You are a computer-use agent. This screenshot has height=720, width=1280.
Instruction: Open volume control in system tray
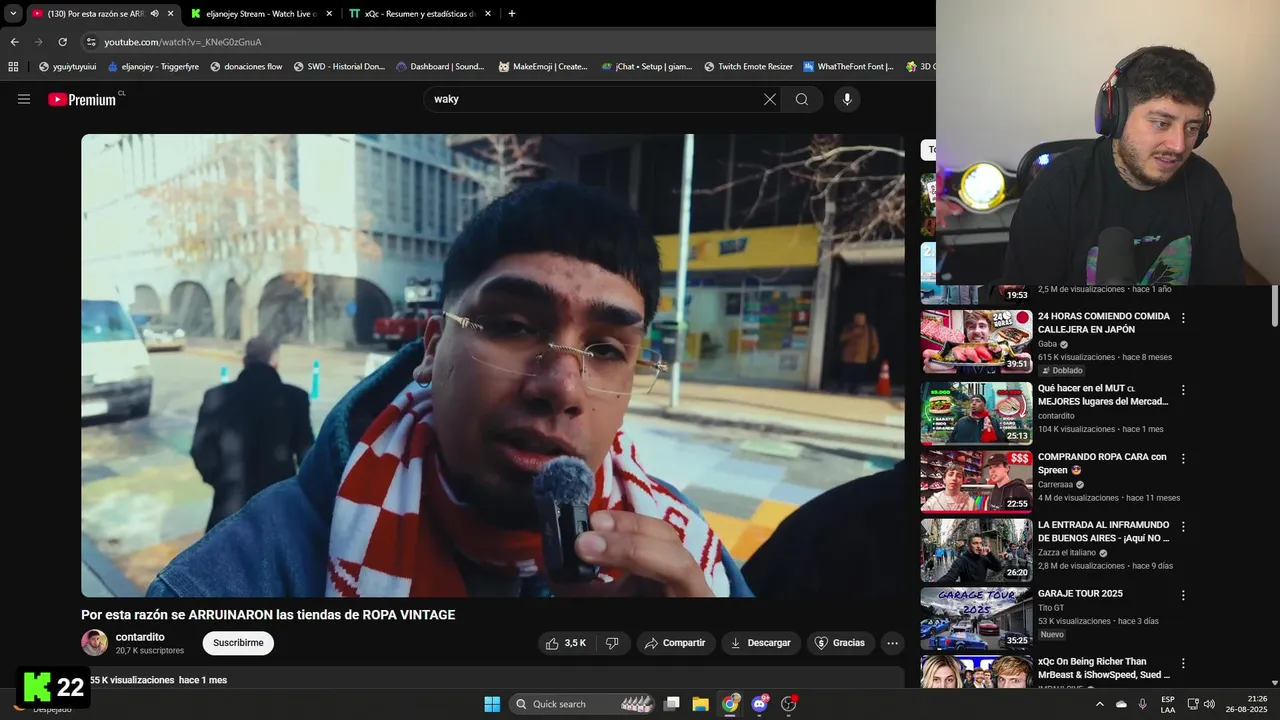[x=1209, y=704]
